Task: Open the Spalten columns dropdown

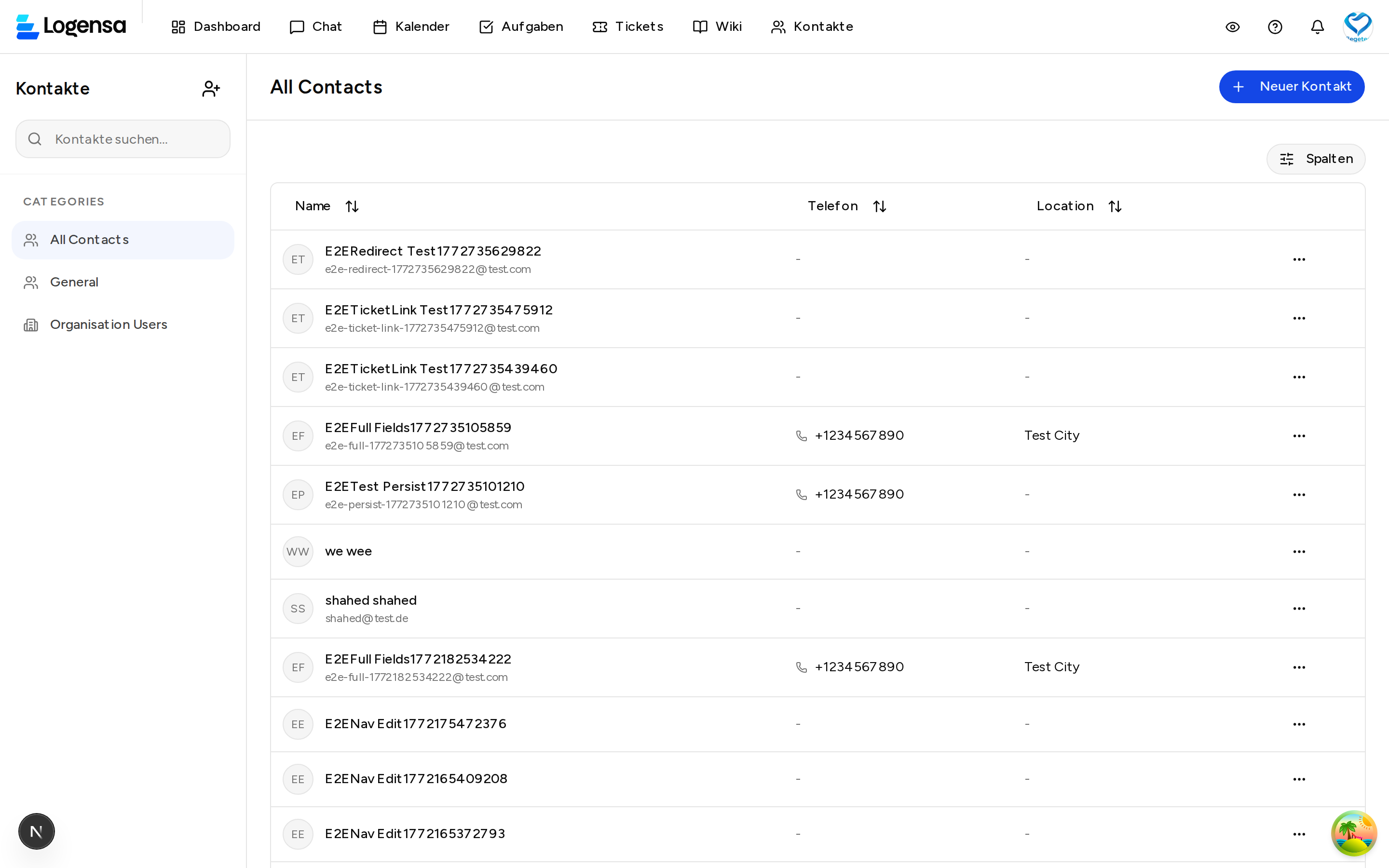Action: [x=1316, y=159]
